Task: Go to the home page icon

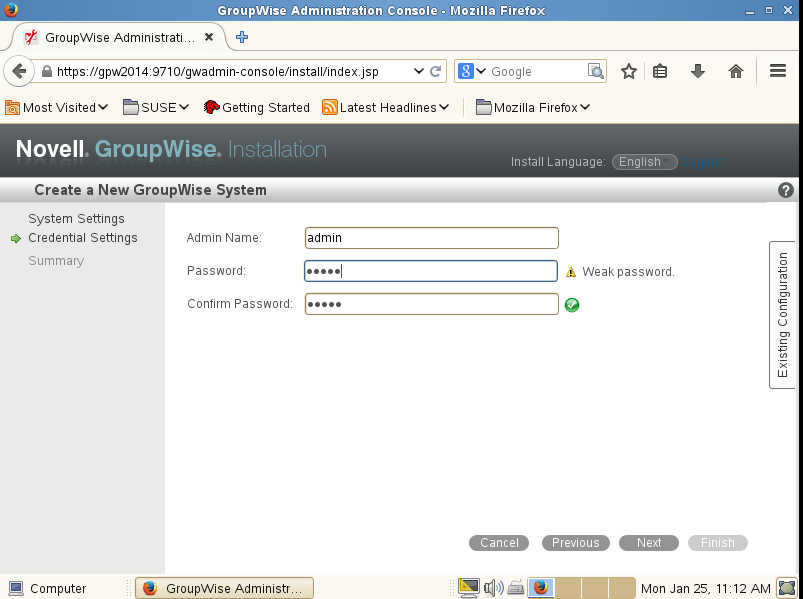Action: coord(735,71)
